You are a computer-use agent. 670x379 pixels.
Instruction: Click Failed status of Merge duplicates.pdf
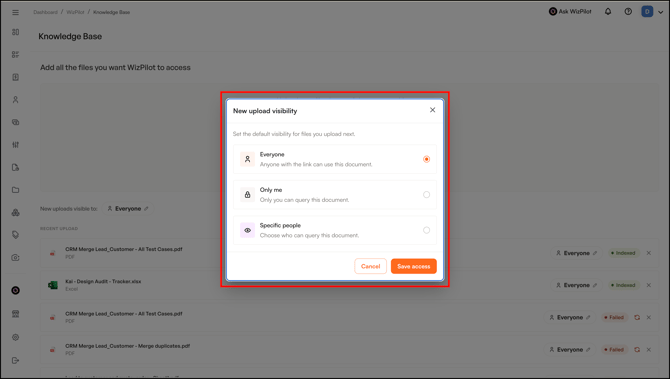(x=614, y=350)
